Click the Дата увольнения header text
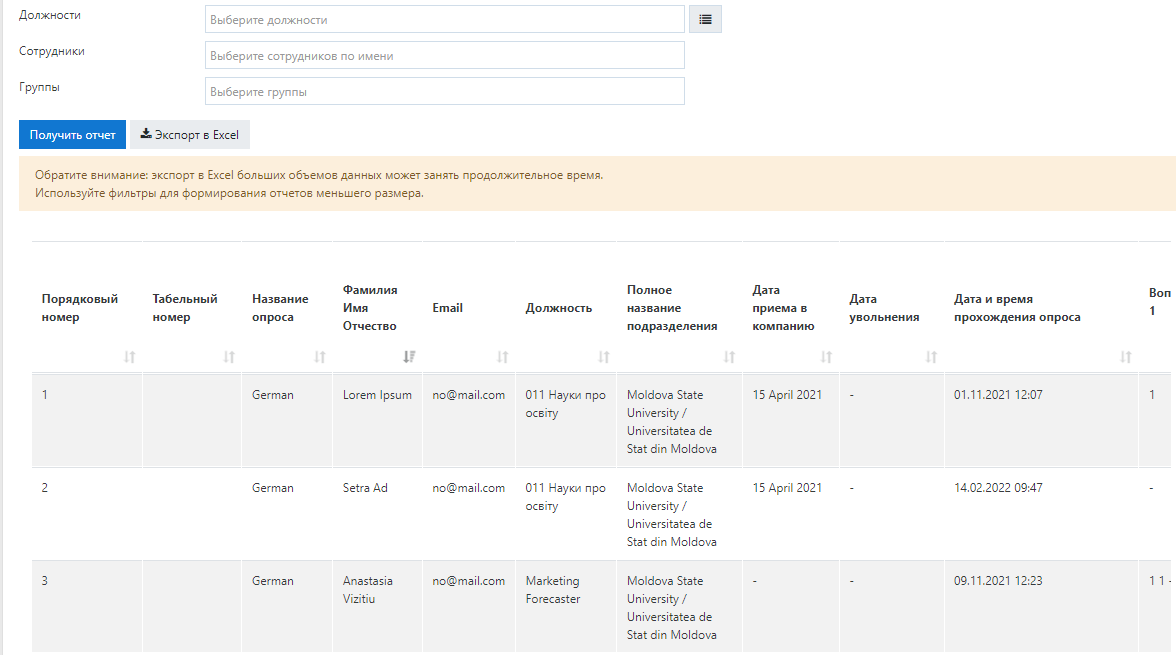 pos(884,308)
